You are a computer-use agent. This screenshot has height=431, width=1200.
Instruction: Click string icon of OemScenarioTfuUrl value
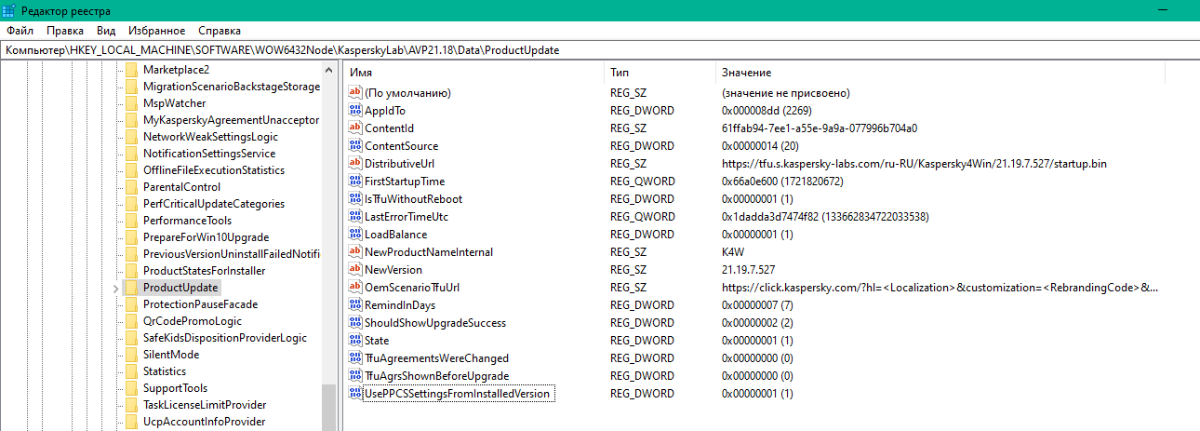[355, 287]
